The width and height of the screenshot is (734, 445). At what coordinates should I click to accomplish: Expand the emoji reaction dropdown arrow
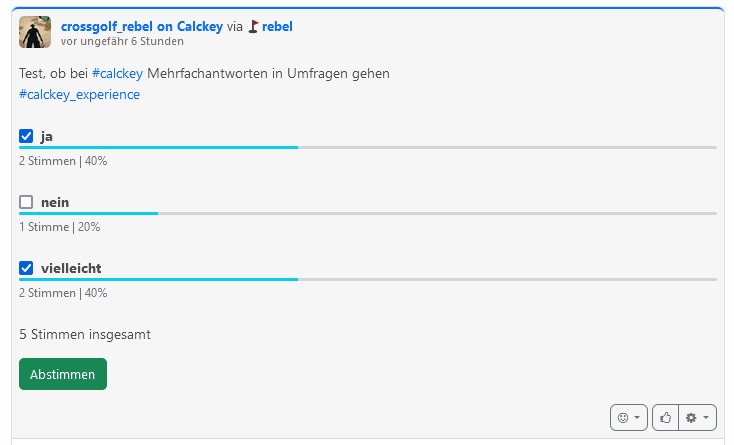(x=637, y=417)
